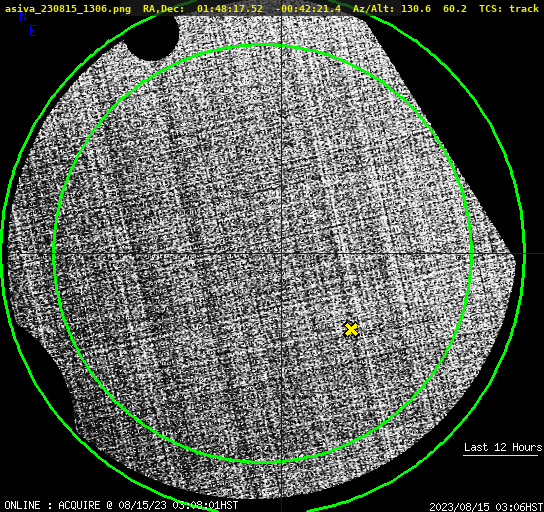Click the yellow X telescope pointing marker

[351, 330]
